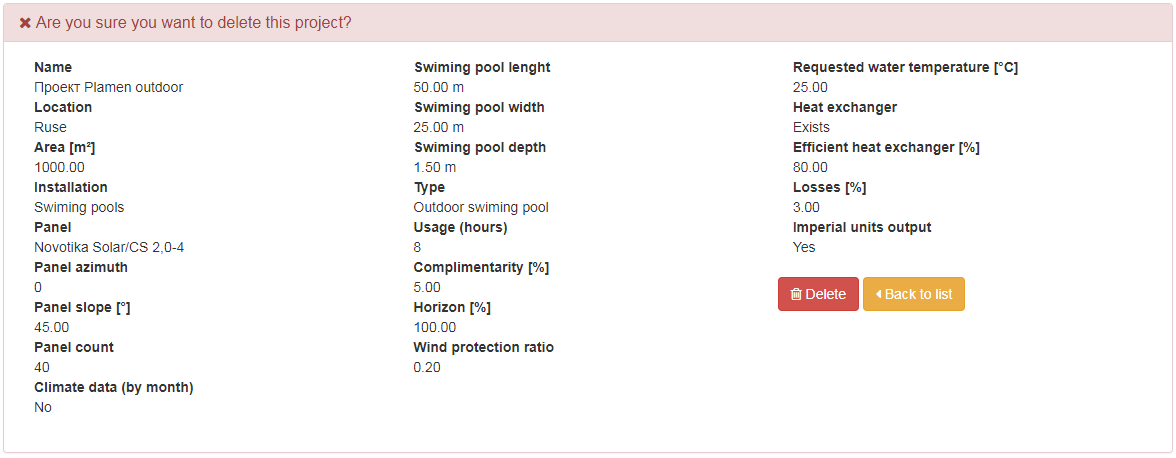The image size is (1176, 458).
Task: Click the Installation value Swiming pools
Action: point(80,208)
